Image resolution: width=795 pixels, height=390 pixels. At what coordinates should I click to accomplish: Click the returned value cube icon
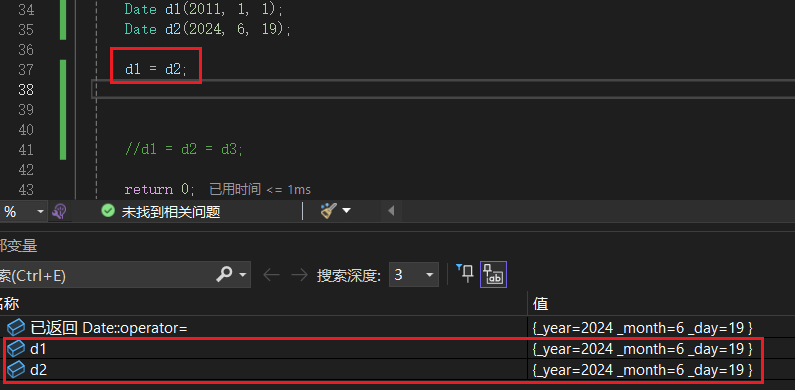point(16,328)
